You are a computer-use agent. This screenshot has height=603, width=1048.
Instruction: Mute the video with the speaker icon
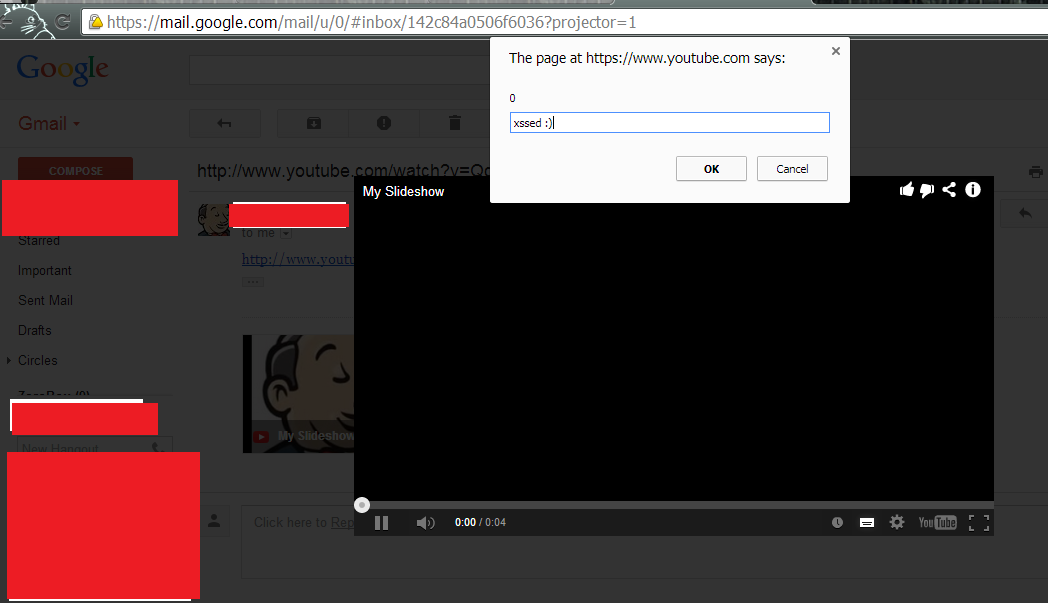point(425,523)
